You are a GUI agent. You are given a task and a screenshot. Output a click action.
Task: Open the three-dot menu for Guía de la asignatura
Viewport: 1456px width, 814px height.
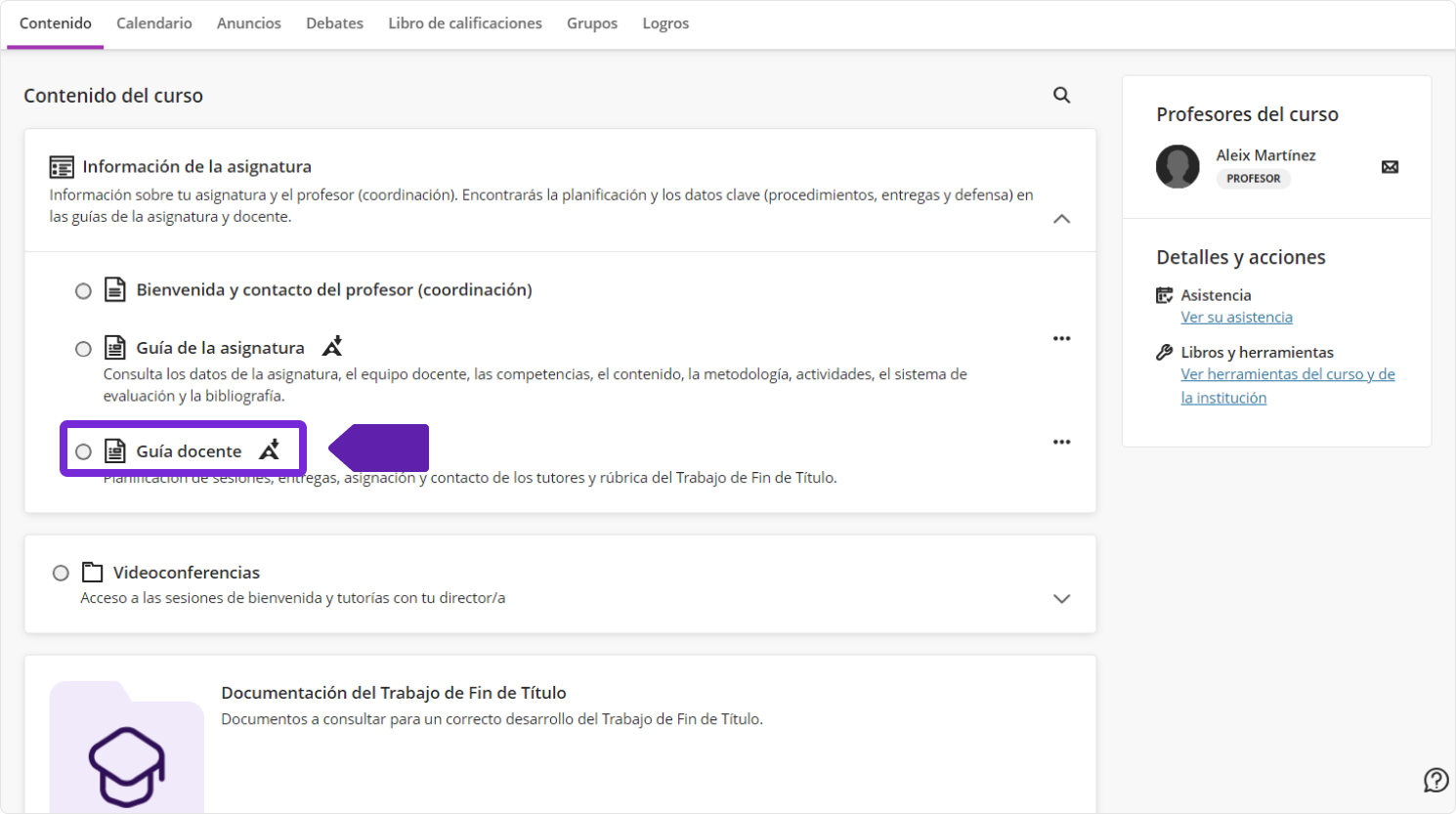(x=1061, y=339)
